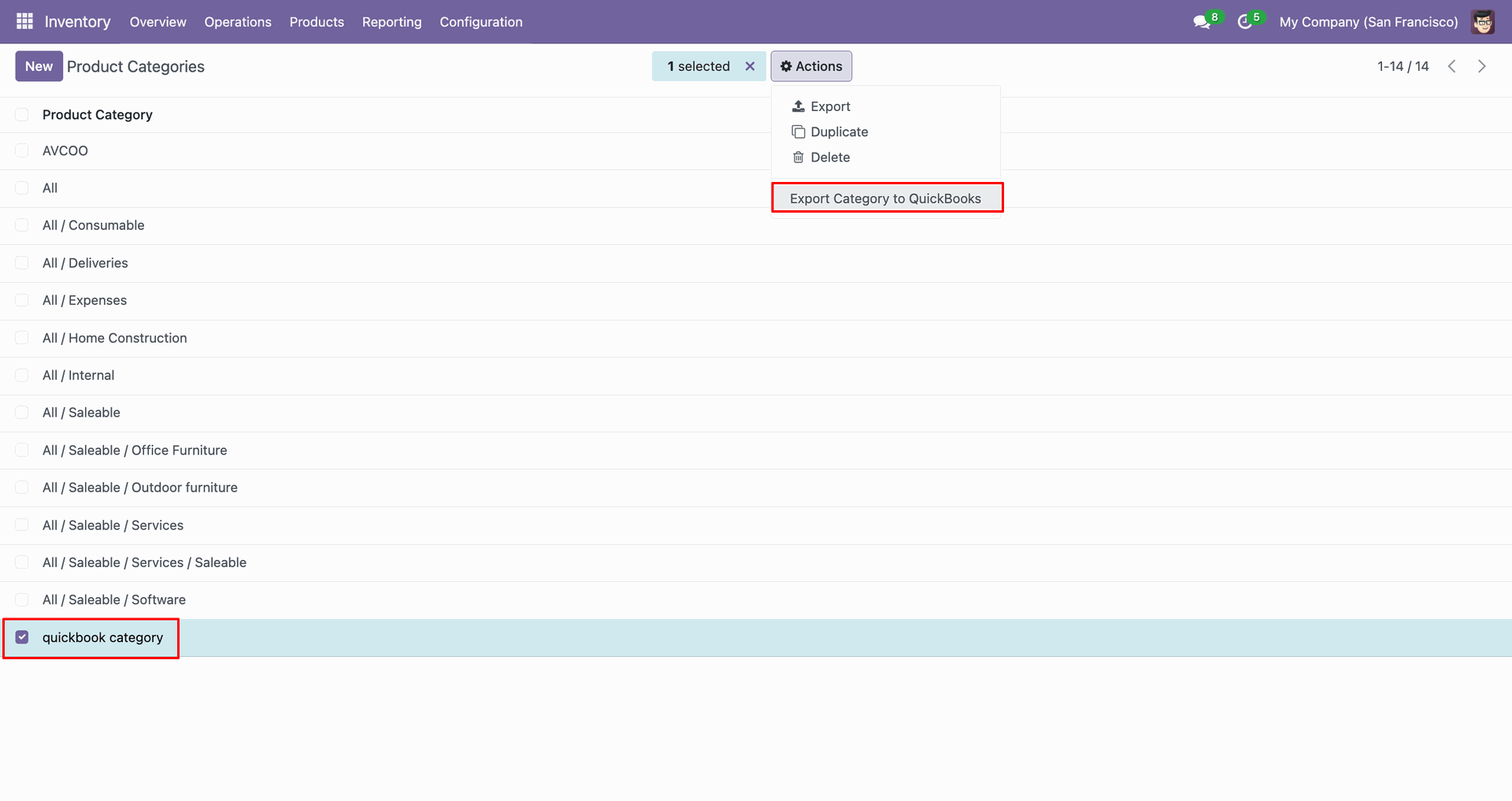Open the conversations chat bubble icon
The image size is (1512, 801).
coord(1202,22)
